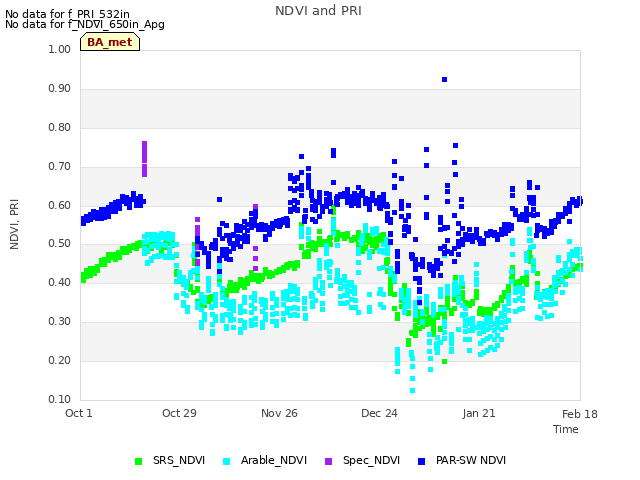The height and width of the screenshot is (480, 640).
Task: Click the 'No data for f_NDVI_650in_Apg' message
Action: [x=85, y=24]
